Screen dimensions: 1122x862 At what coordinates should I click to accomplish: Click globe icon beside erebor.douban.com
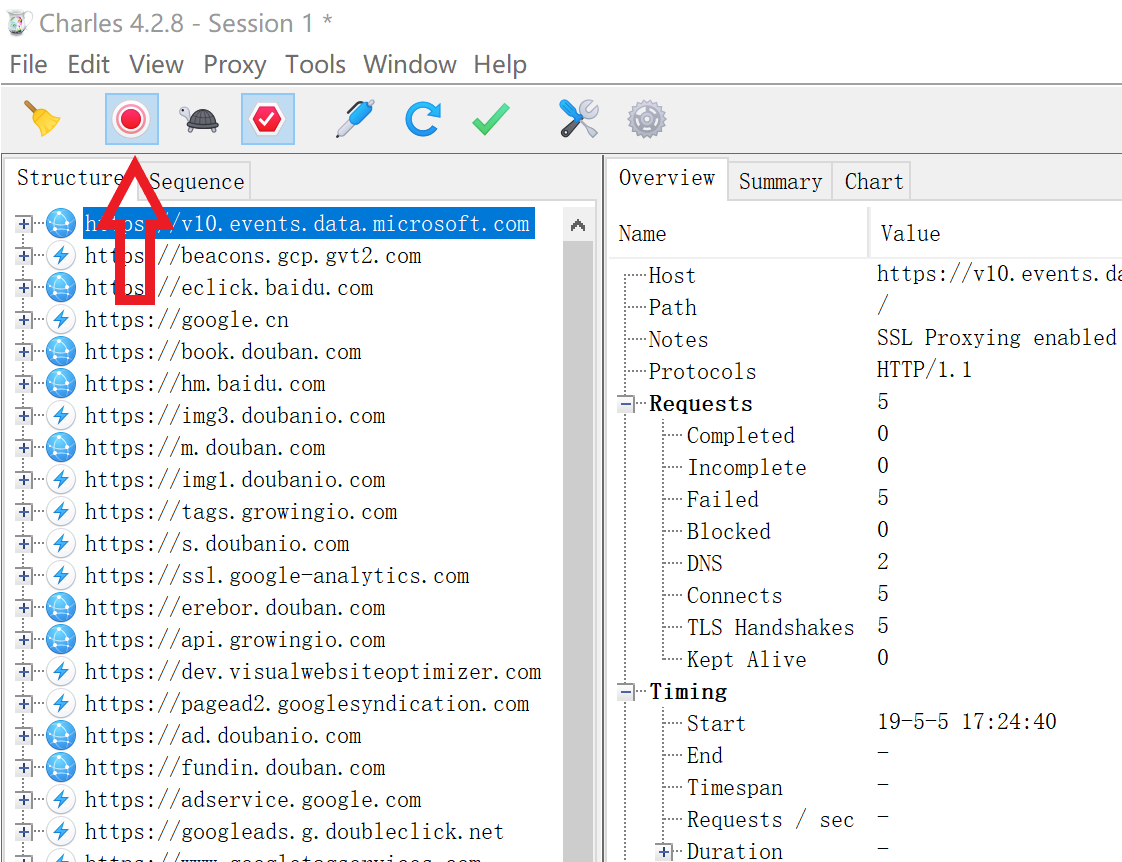point(61,607)
